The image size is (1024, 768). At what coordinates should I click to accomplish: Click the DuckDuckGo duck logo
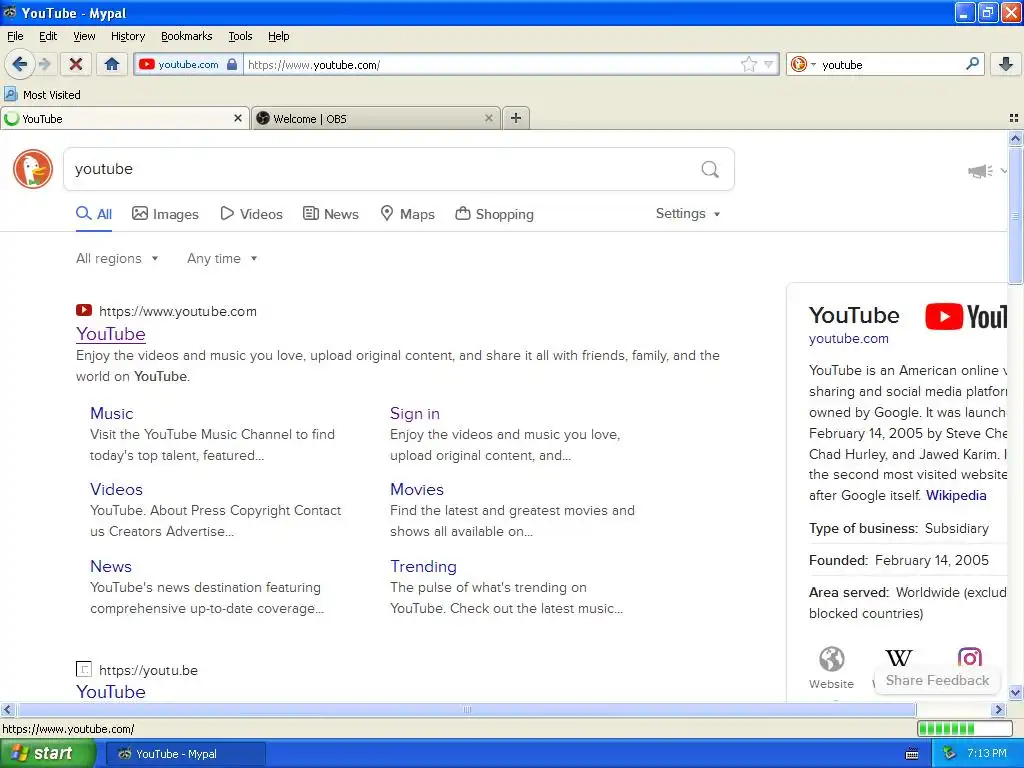tap(33, 169)
